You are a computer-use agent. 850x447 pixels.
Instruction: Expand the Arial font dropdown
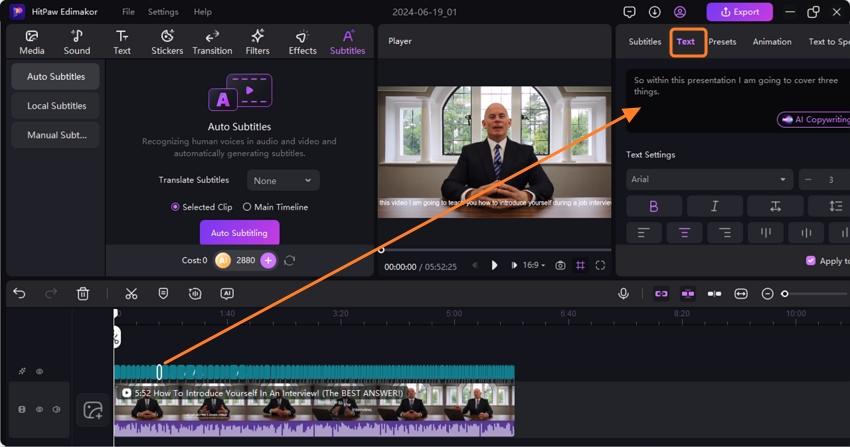(x=708, y=180)
